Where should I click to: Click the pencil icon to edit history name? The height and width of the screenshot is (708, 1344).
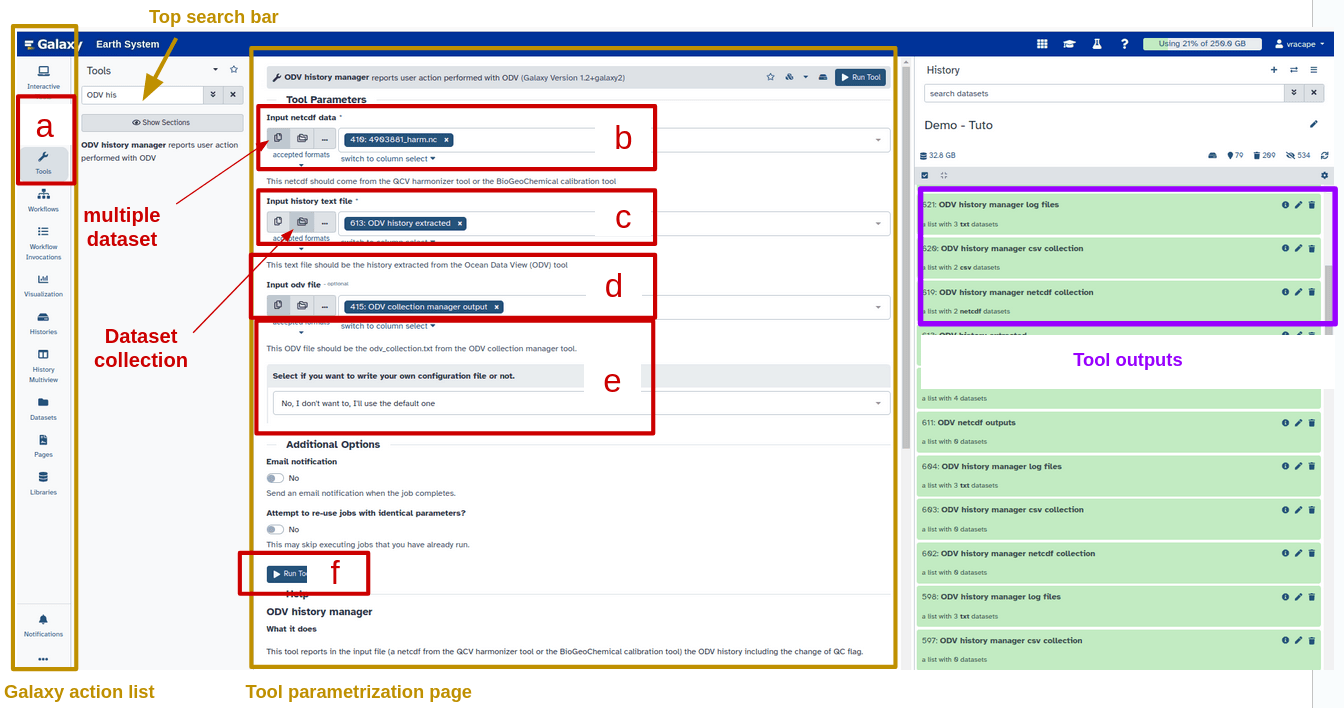(1314, 125)
